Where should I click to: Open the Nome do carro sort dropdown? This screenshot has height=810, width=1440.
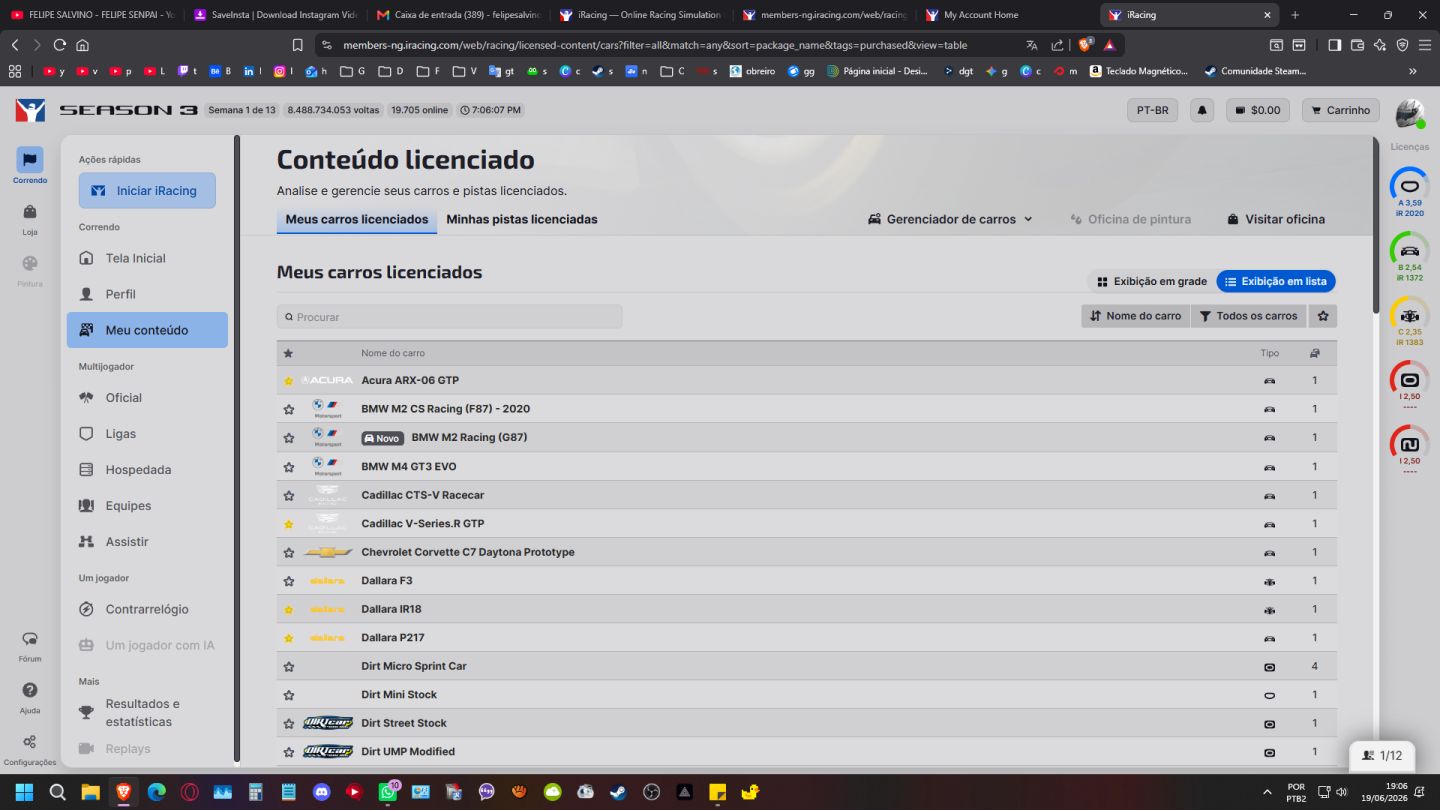point(1135,316)
